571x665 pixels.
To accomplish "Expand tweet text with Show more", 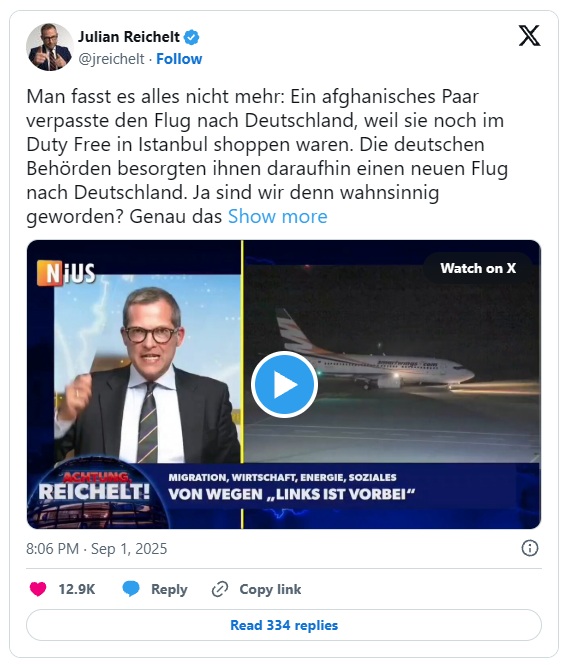I will pos(278,217).
